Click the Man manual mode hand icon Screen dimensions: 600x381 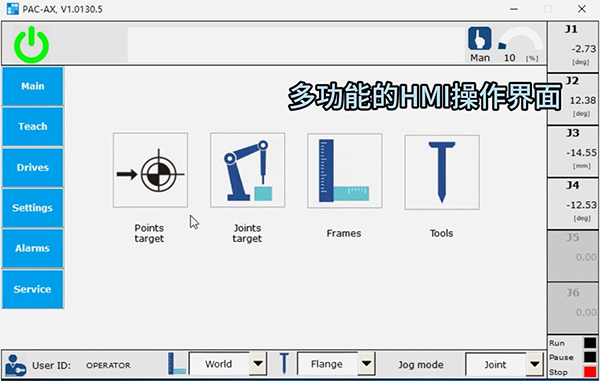coord(479,38)
